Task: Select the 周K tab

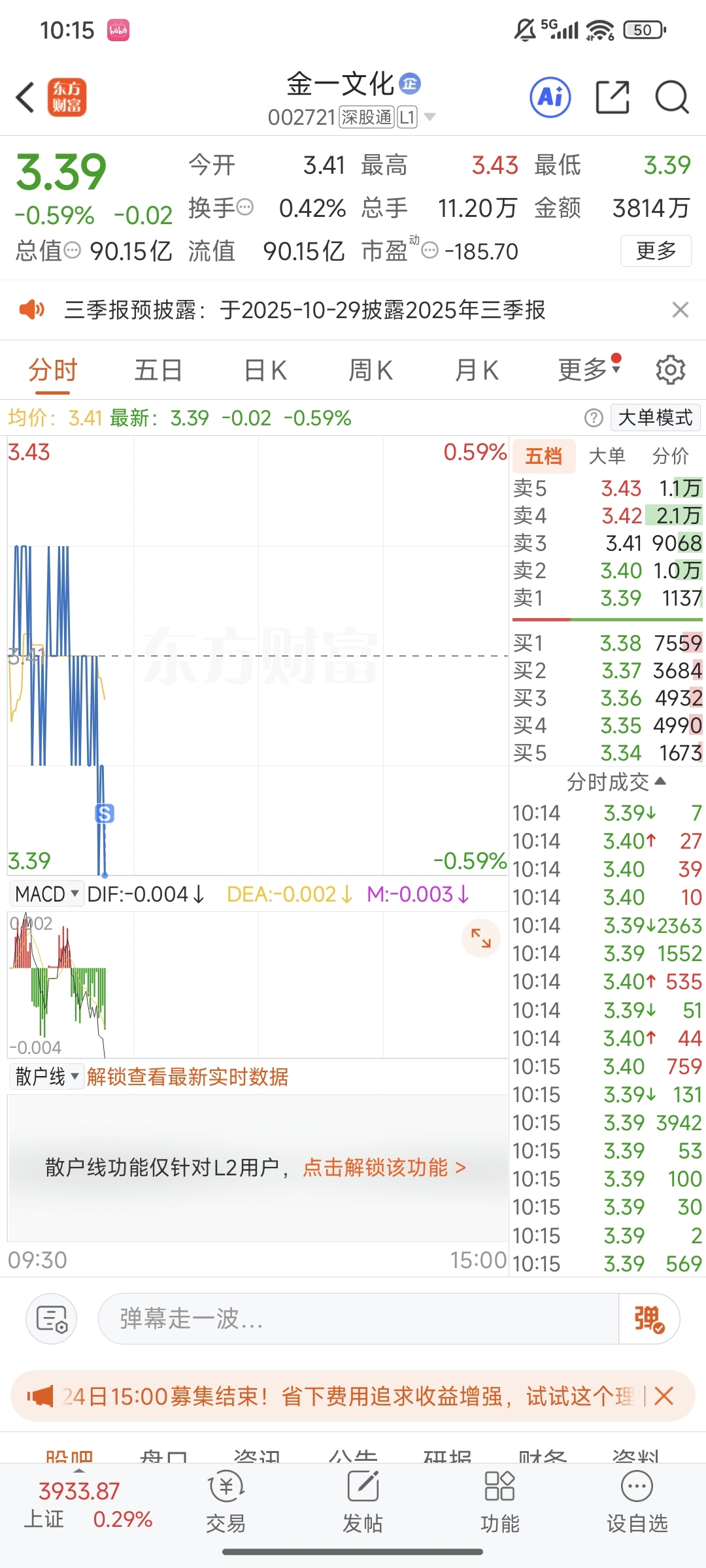Action: point(371,370)
